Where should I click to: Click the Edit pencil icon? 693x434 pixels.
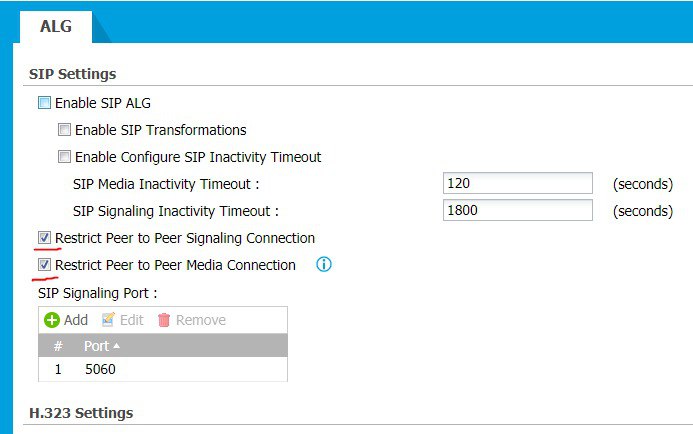click(108, 320)
